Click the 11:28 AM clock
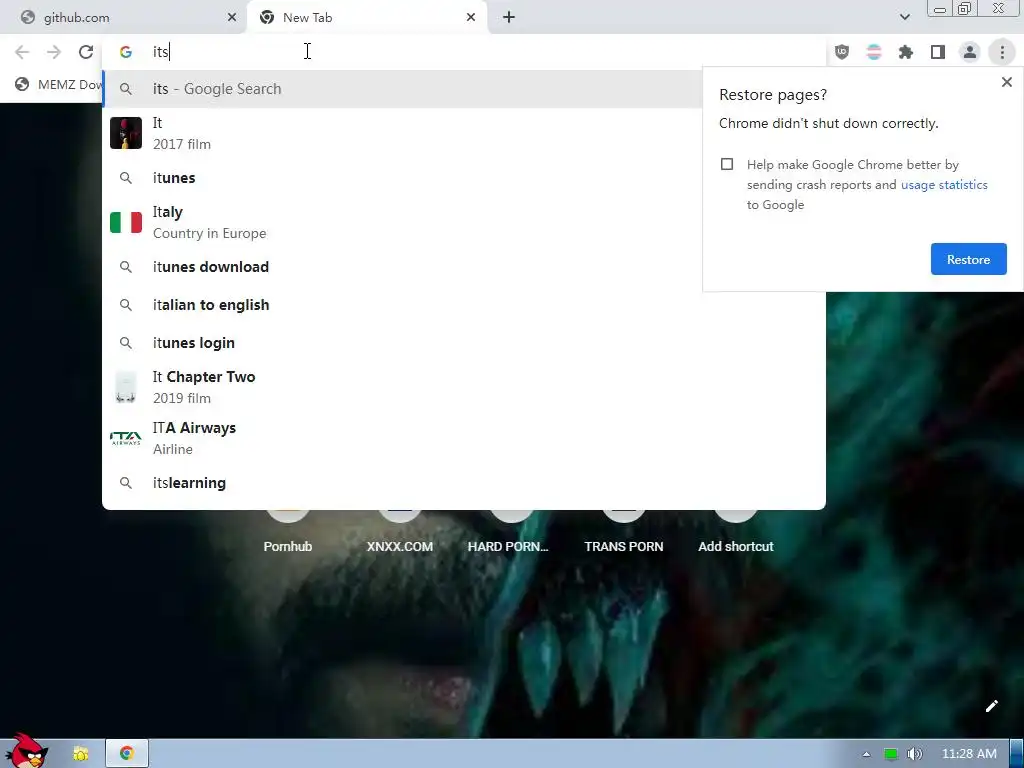Screen dimensions: 1024x768 click(968, 754)
